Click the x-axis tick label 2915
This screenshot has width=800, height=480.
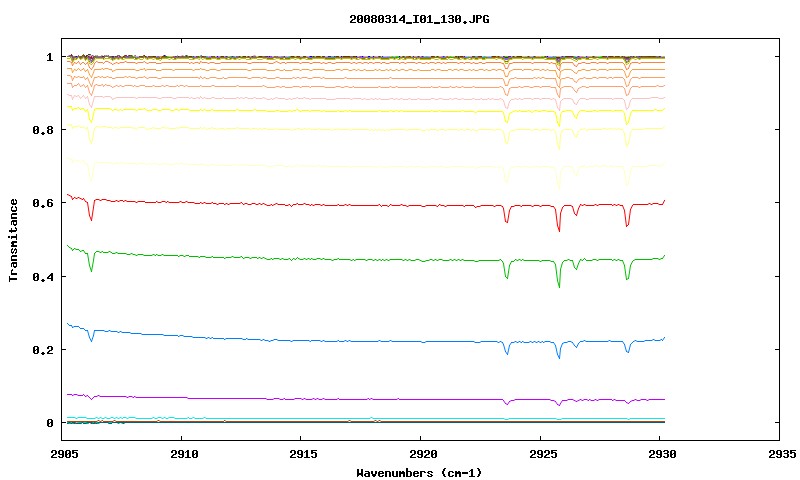(303, 453)
